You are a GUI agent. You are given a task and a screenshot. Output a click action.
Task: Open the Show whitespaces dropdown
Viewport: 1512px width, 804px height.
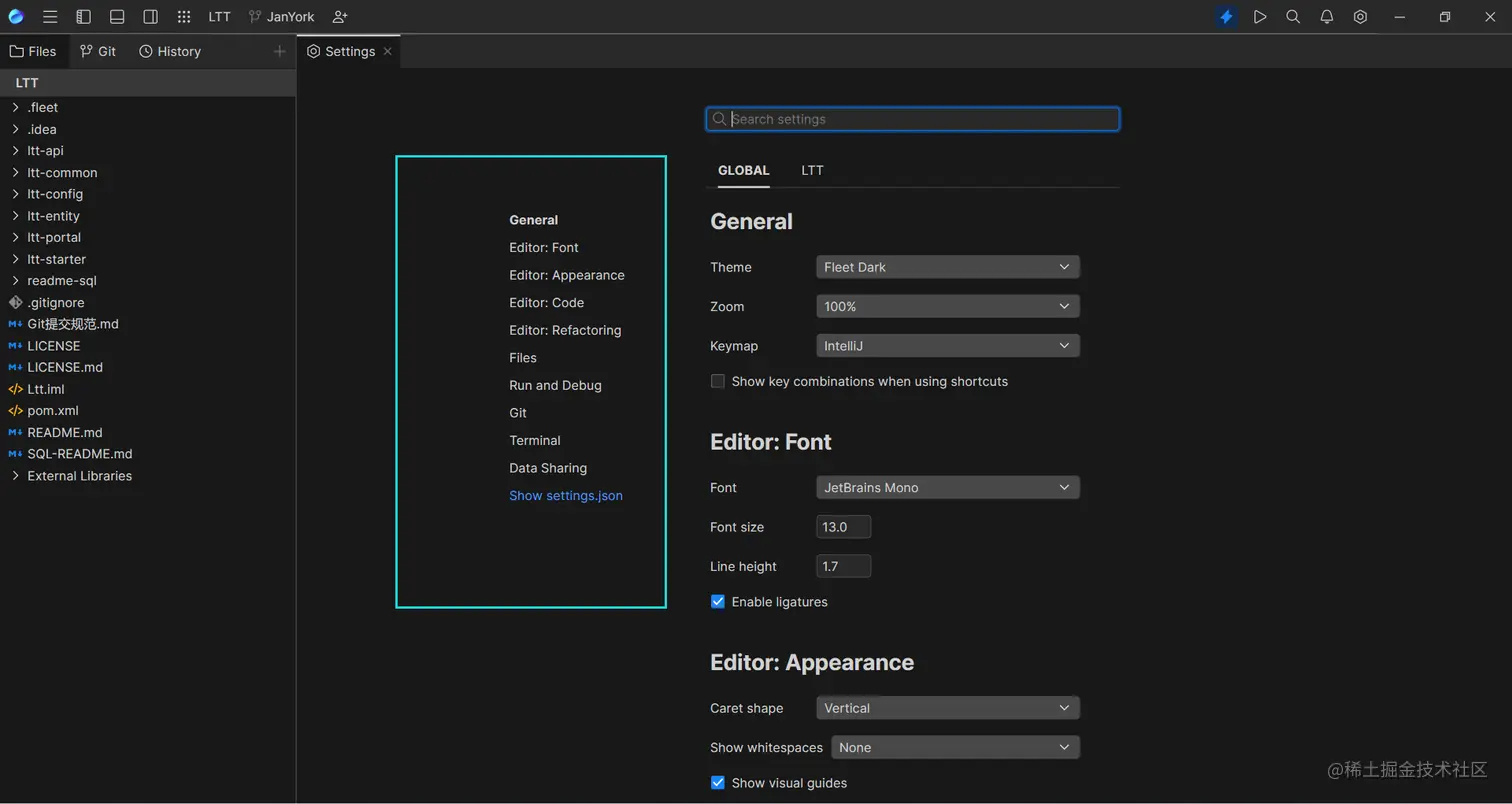pos(955,747)
